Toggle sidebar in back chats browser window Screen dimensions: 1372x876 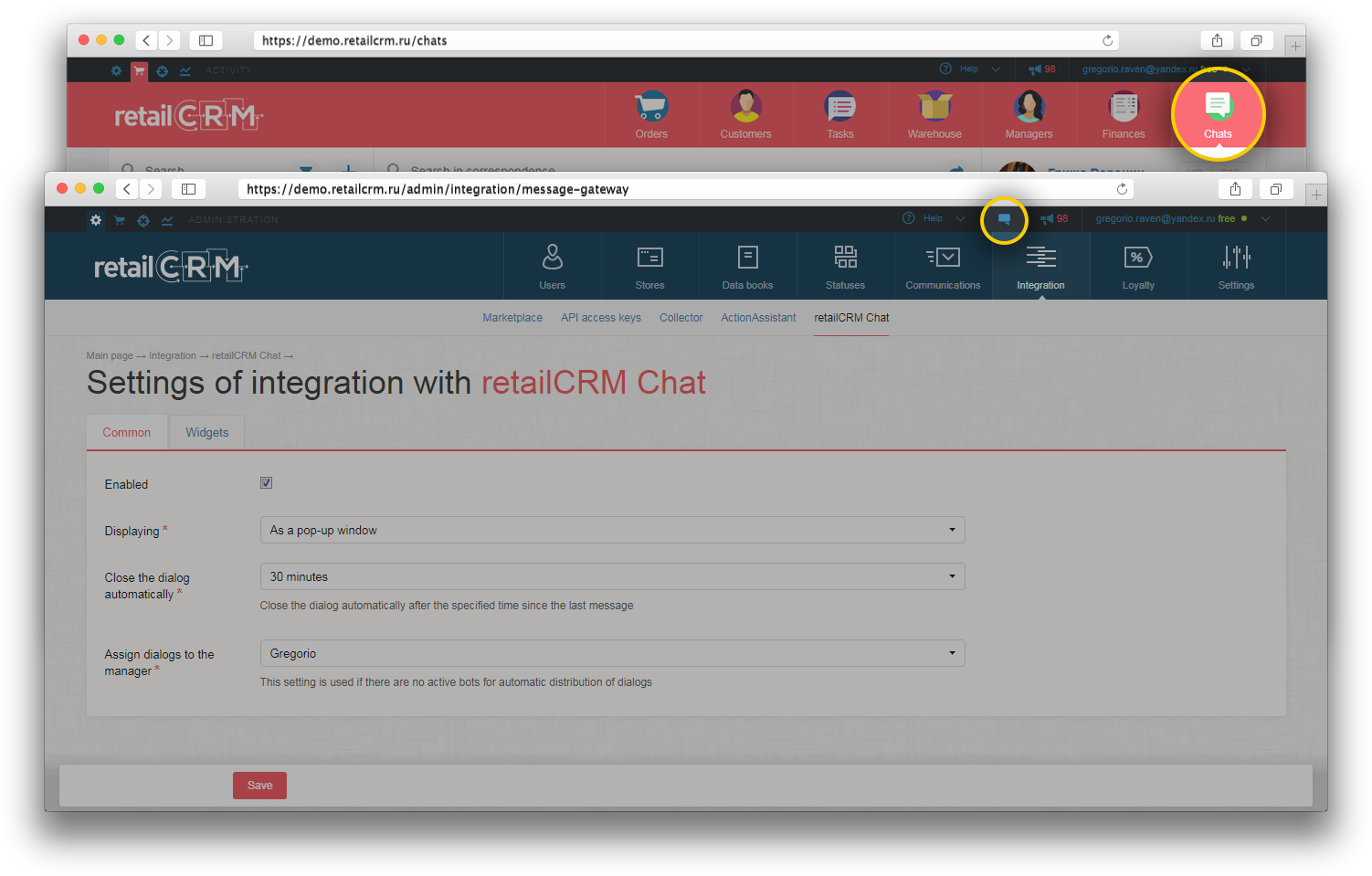(x=206, y=40)
